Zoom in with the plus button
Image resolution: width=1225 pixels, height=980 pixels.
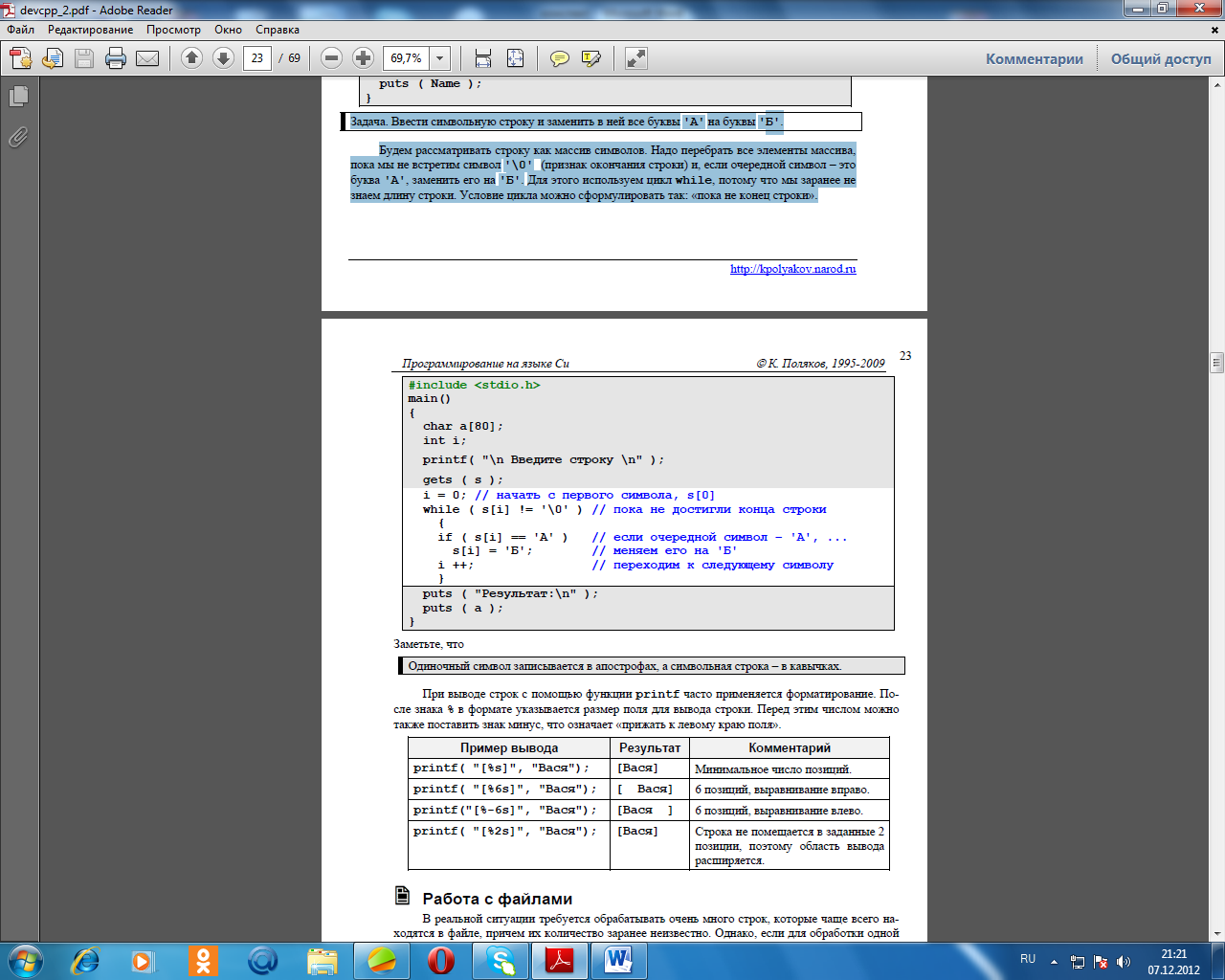[363, 58]
